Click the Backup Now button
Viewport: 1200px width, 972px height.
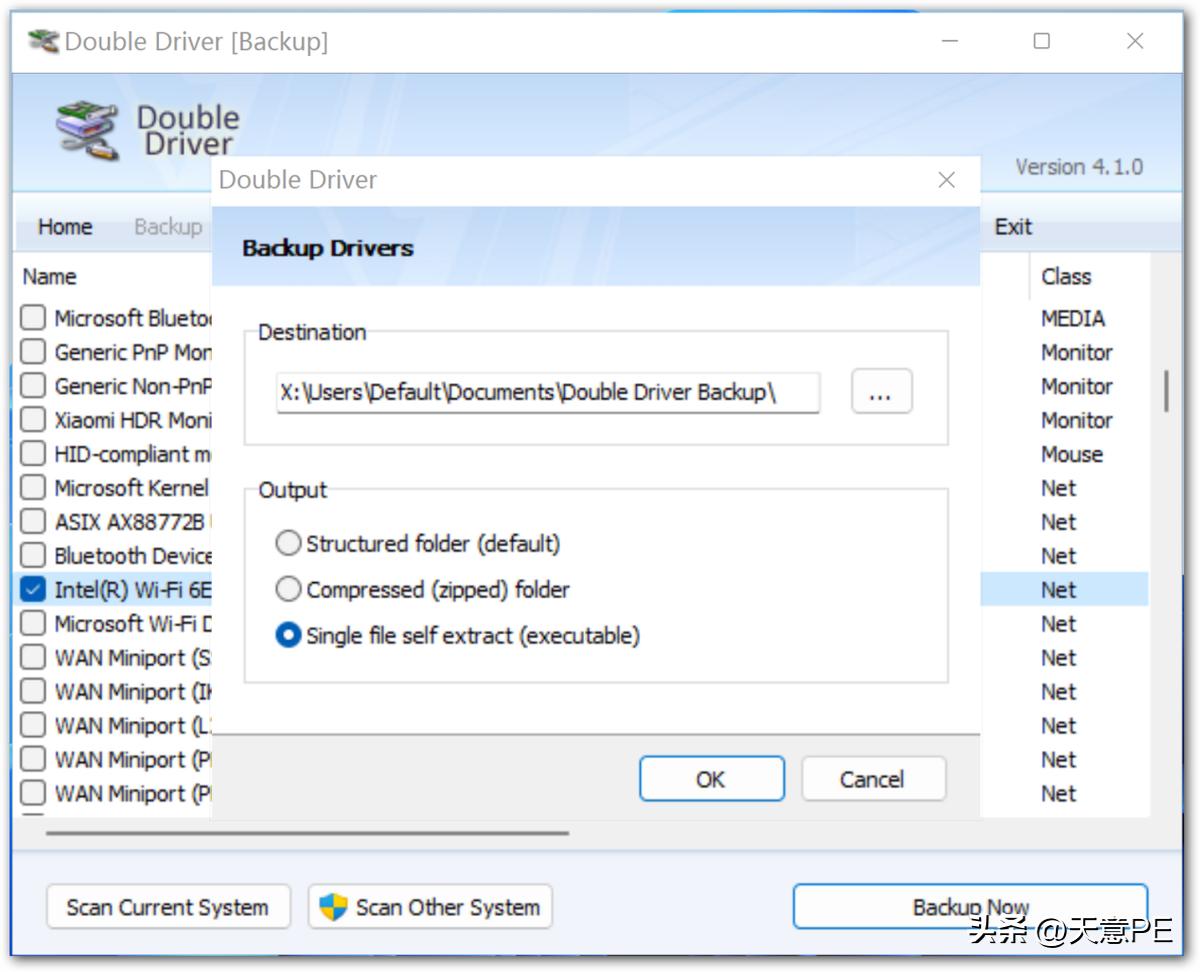click(x=970, y=907)
